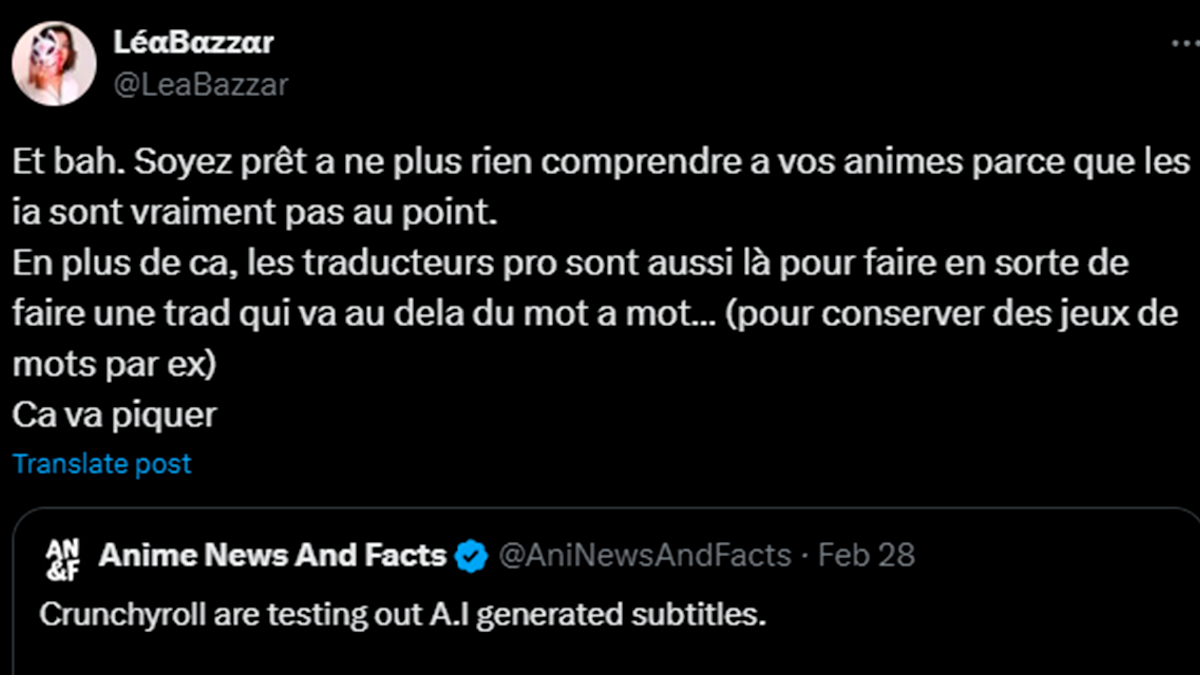Open the Feb 28 timestamp
1200x675 pixels.
click(866, 555)
